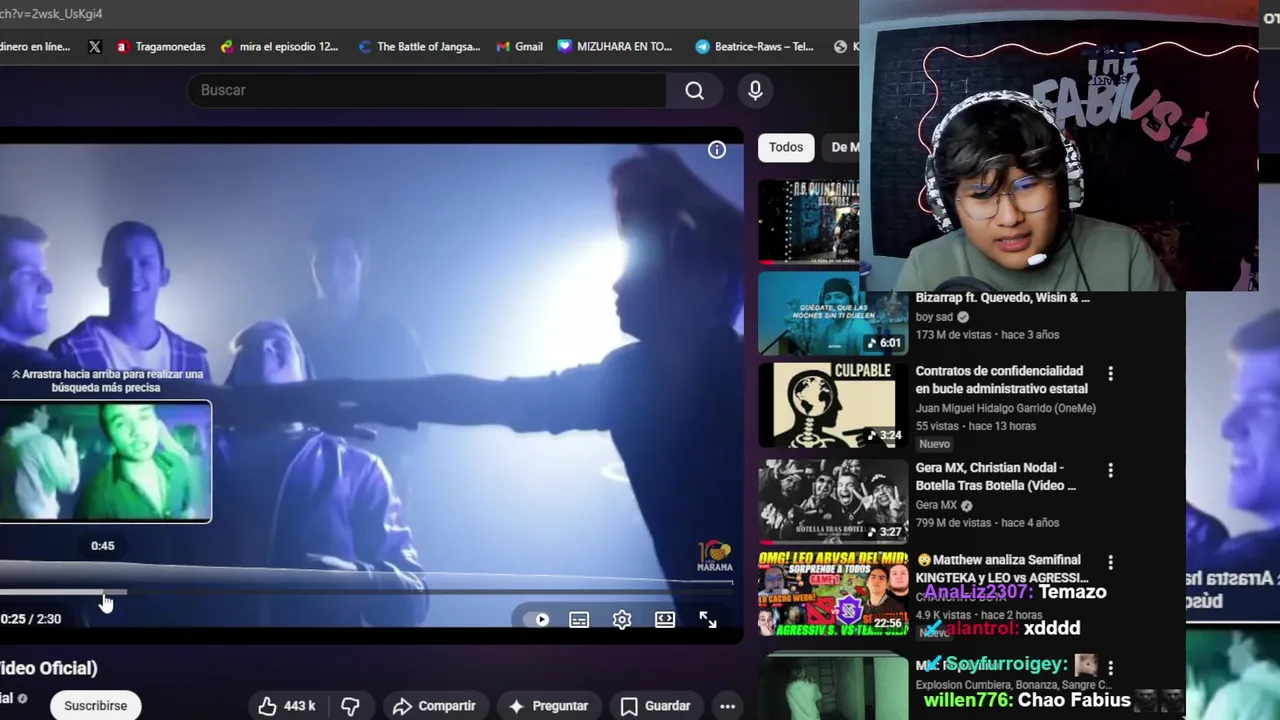The width and height of the screenshot is (1280, 720).
Task: Click the 0:25 / 2:30 time display
Action: (31, 619)
